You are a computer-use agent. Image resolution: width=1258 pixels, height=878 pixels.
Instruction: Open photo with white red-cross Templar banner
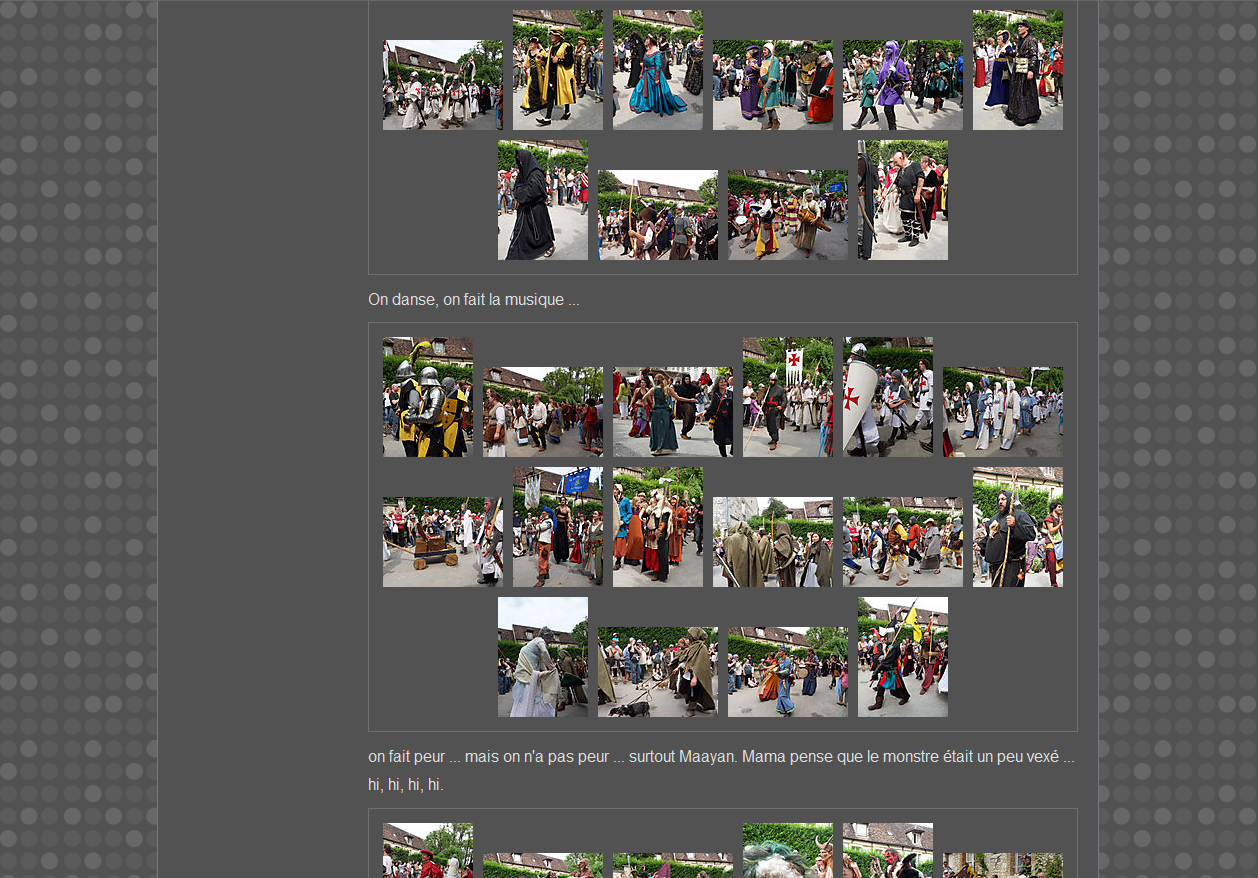(787, 397)
